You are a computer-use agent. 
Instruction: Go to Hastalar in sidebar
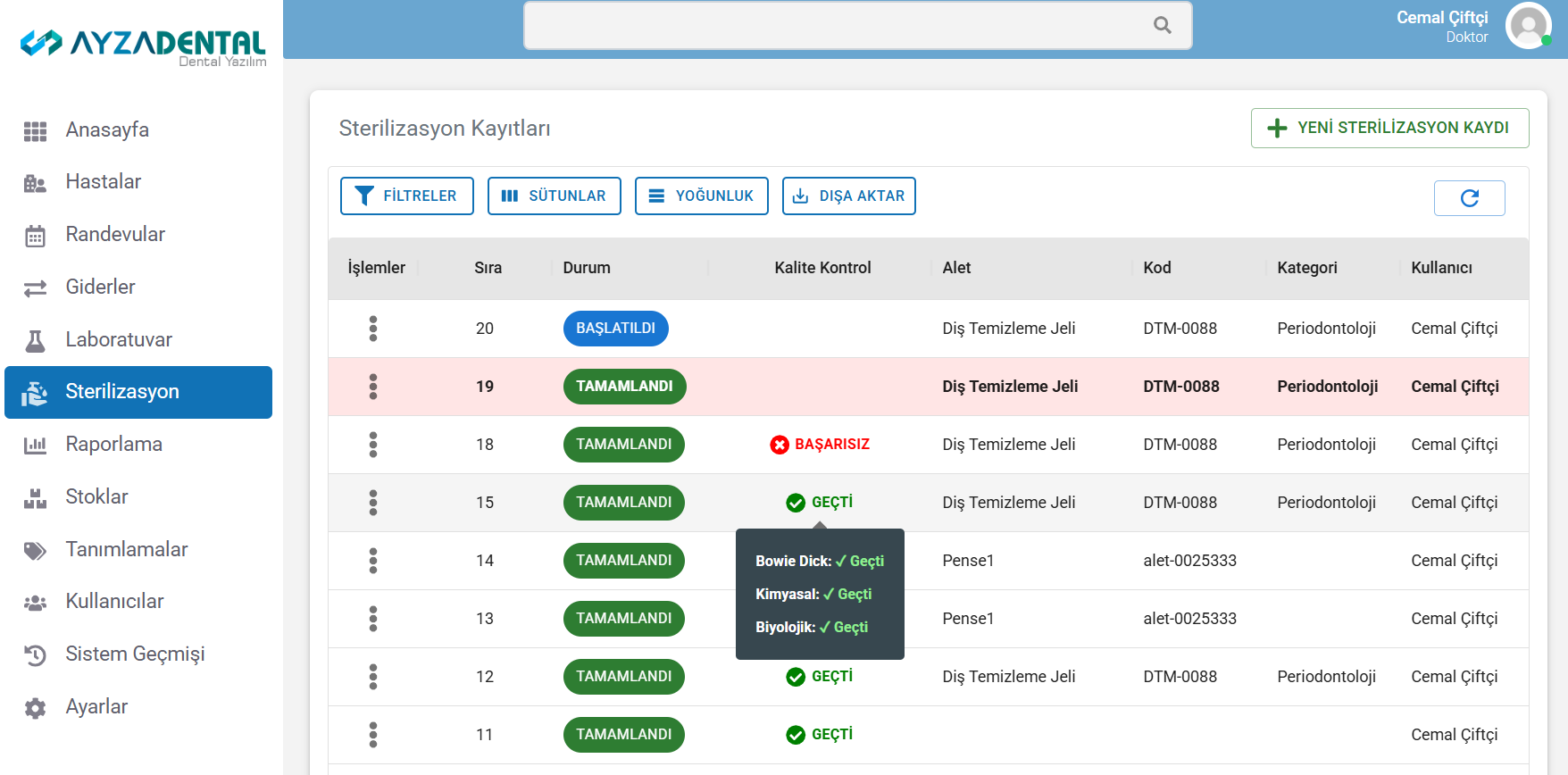(x=103, y=182)
